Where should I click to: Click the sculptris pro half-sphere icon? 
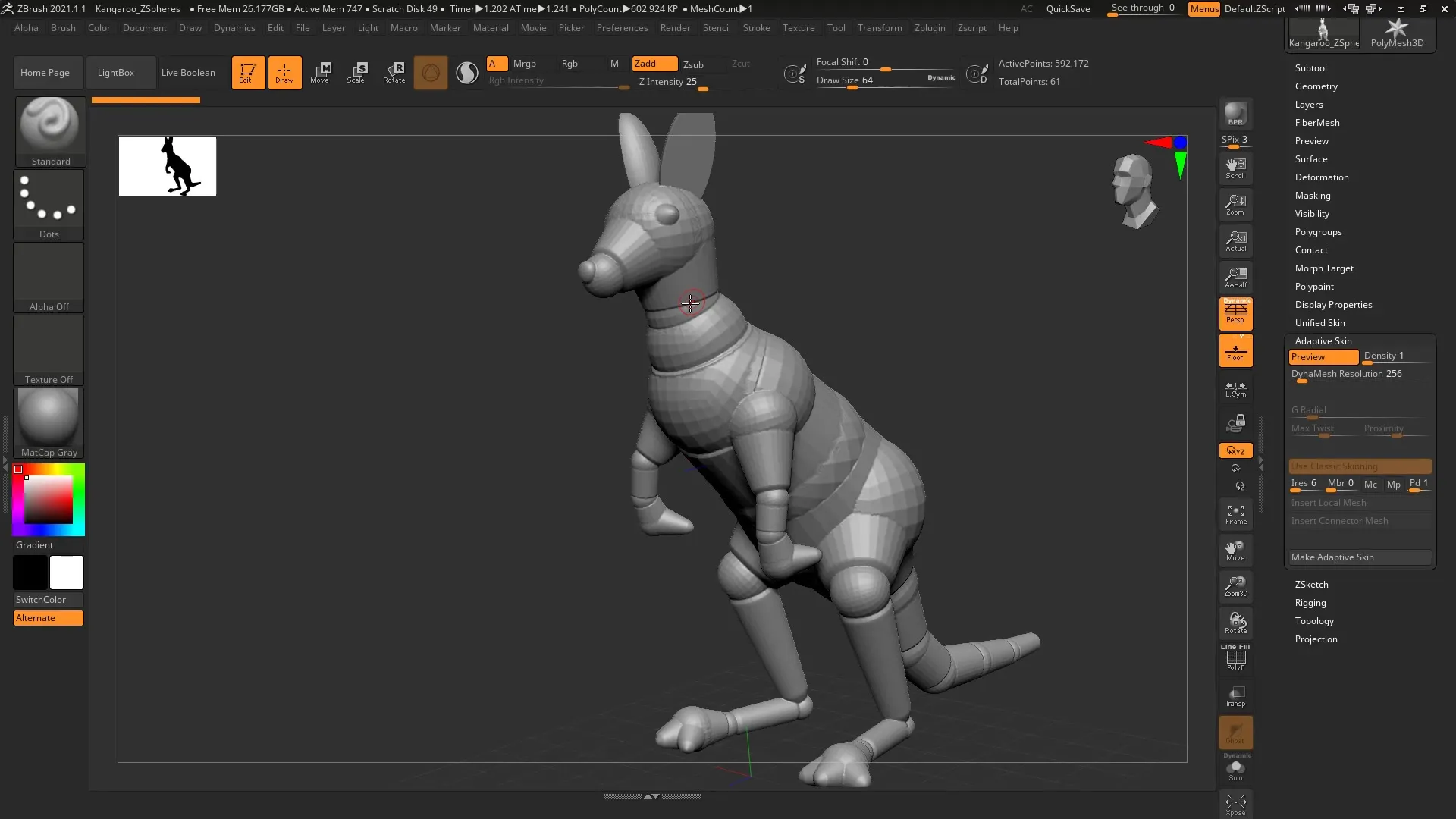[x=467, y=73]
